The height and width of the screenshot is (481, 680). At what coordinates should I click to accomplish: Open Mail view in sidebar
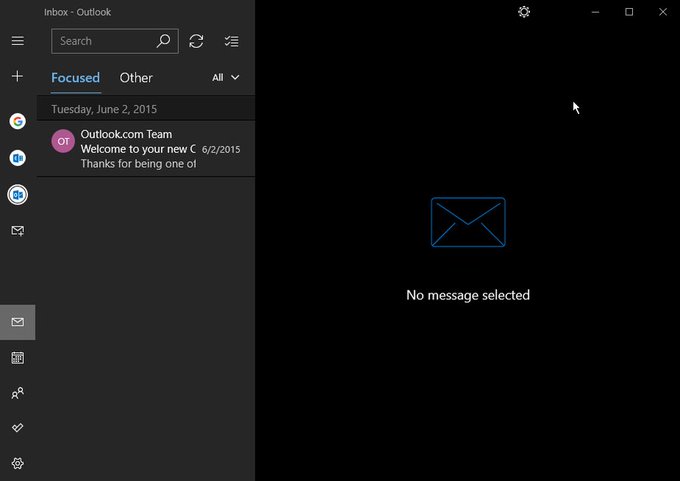pyautogui.click(x=18, y=322)
